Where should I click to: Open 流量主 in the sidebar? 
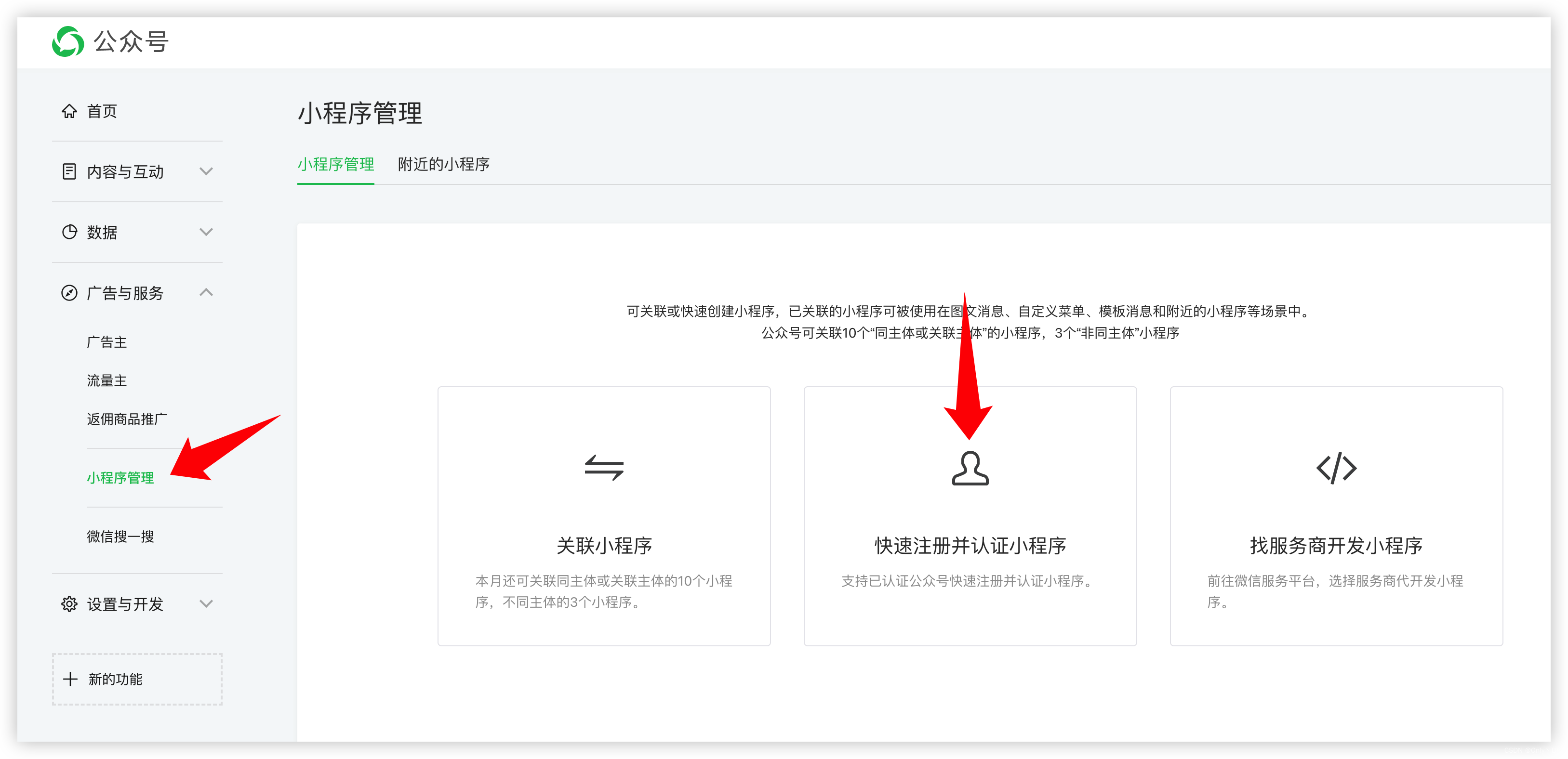[106, 381]
